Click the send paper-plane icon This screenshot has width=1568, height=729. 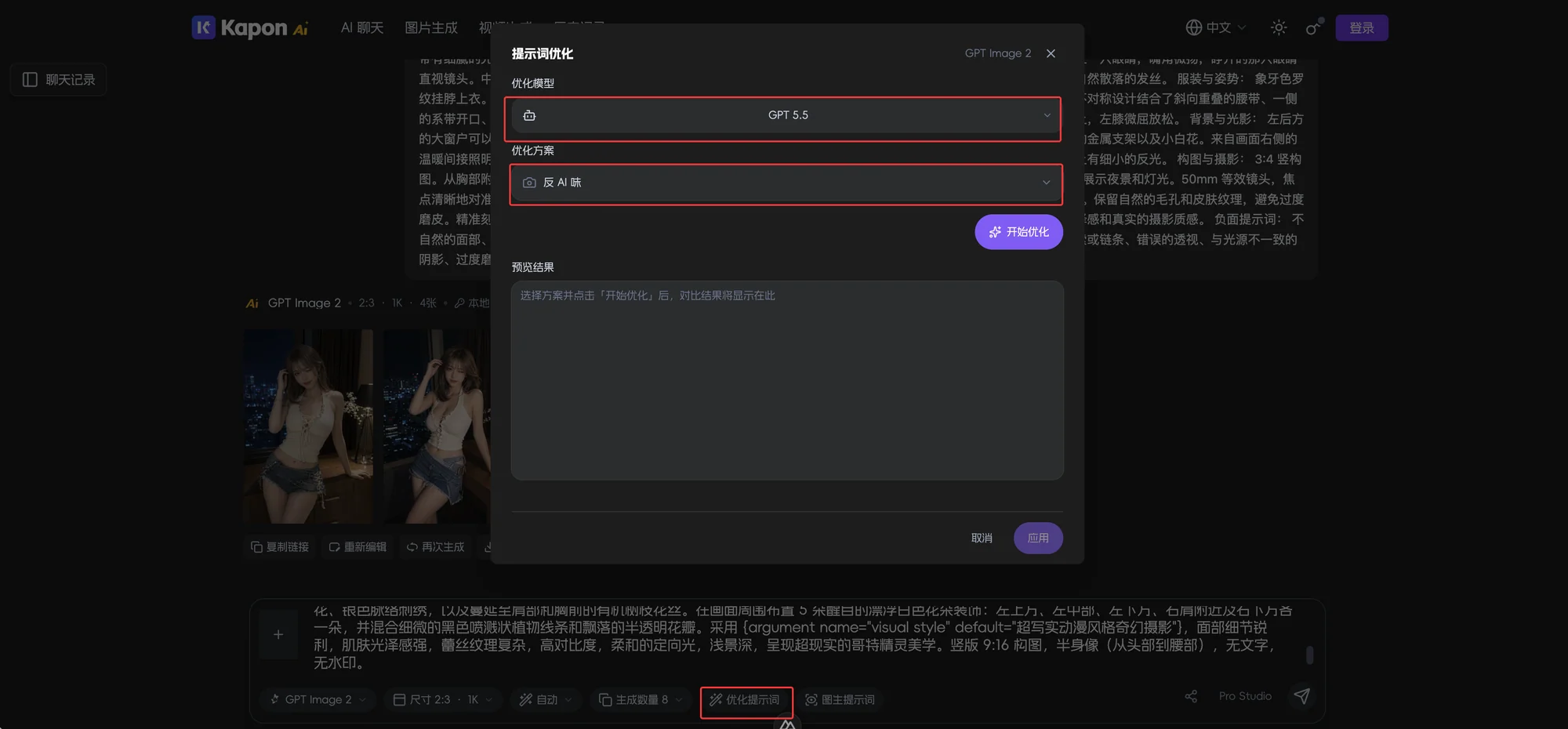click(1301, 696)
